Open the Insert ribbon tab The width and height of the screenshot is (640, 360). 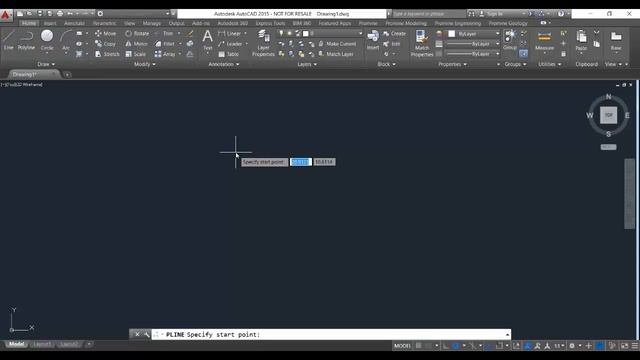tap(50, 23)
